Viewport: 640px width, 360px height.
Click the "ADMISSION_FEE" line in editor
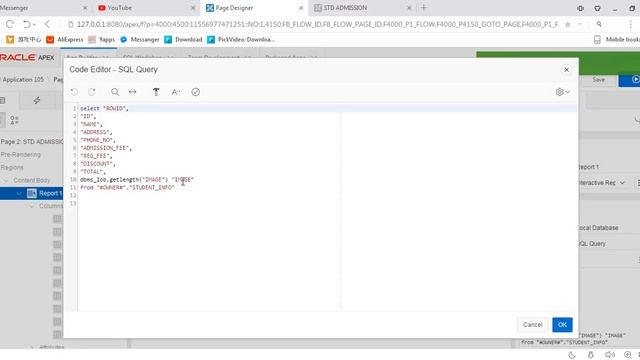click(x=106, y=148)
